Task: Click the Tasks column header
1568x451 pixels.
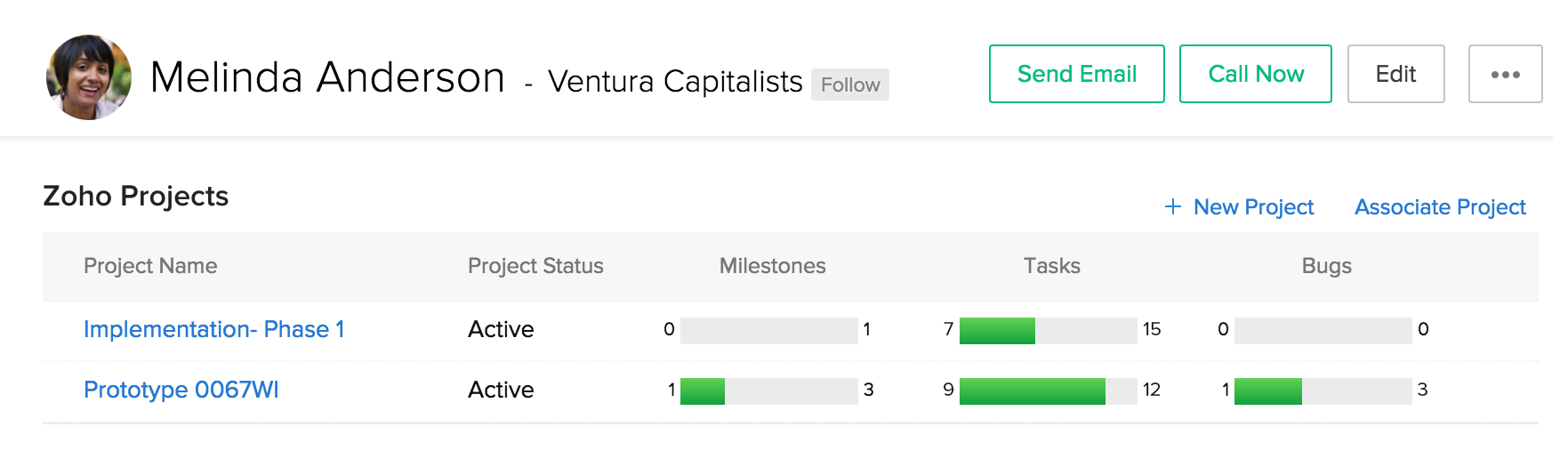Action: tap(1051, 266)
